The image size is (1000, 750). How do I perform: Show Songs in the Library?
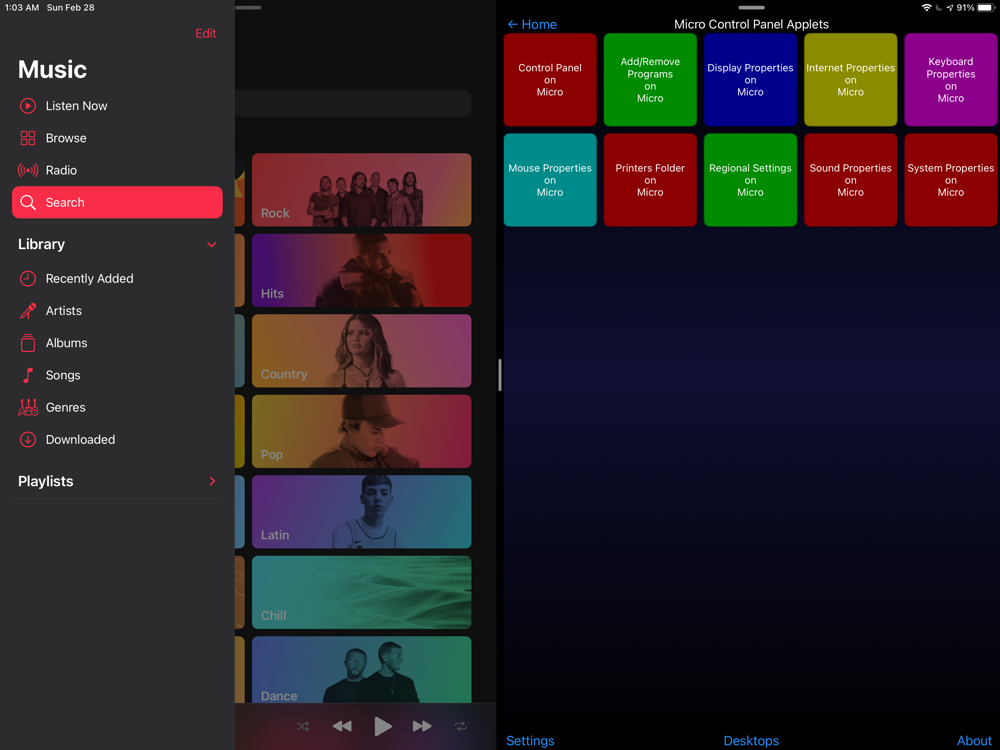(117, 375)
